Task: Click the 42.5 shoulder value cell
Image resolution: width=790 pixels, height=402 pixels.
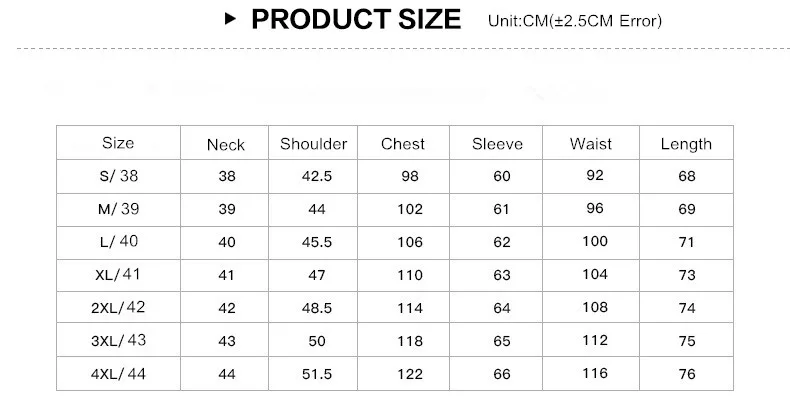Action: coord(317,176)
